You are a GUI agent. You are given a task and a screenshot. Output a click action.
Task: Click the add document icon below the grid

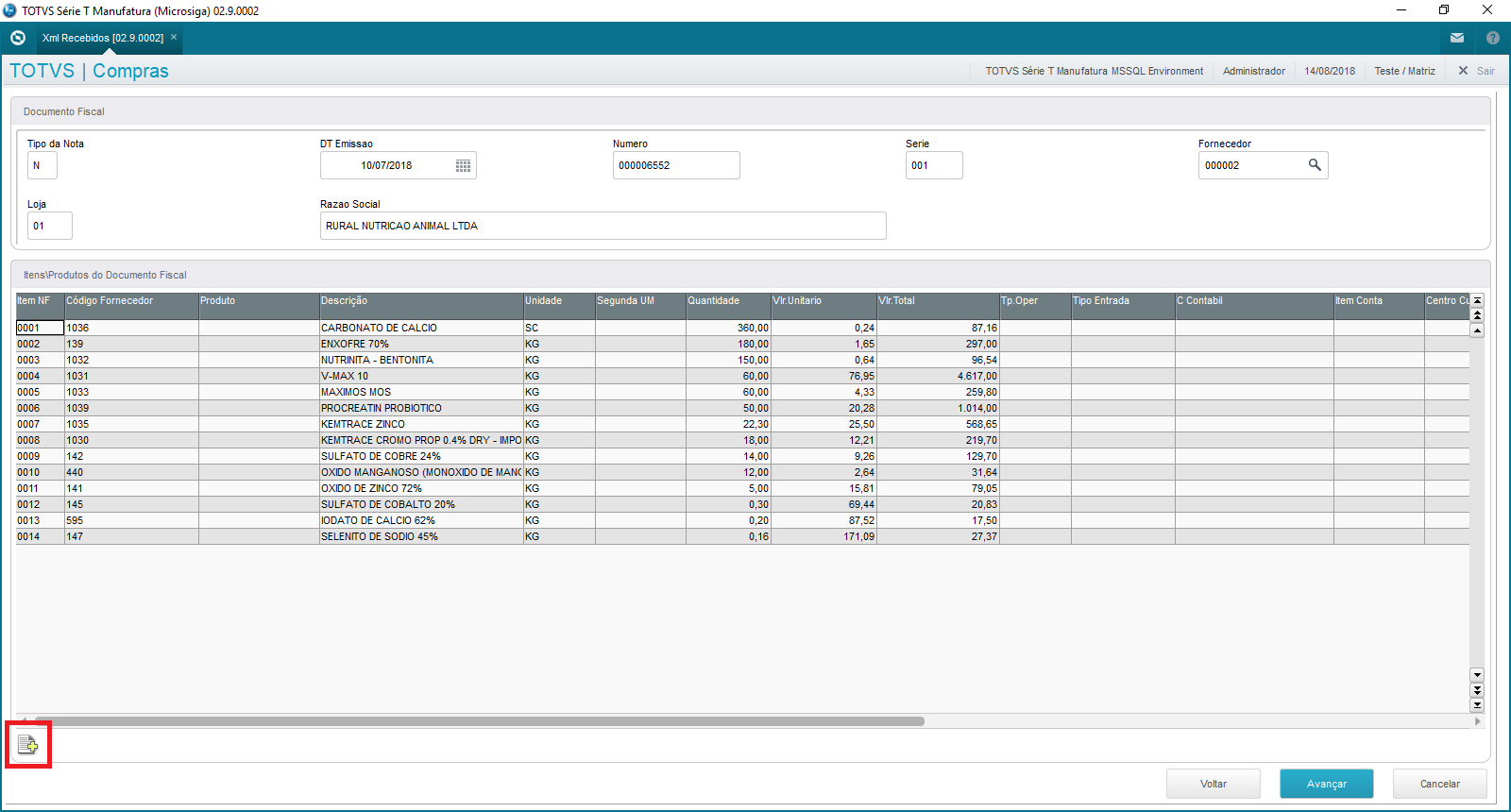tap(27, 745)
